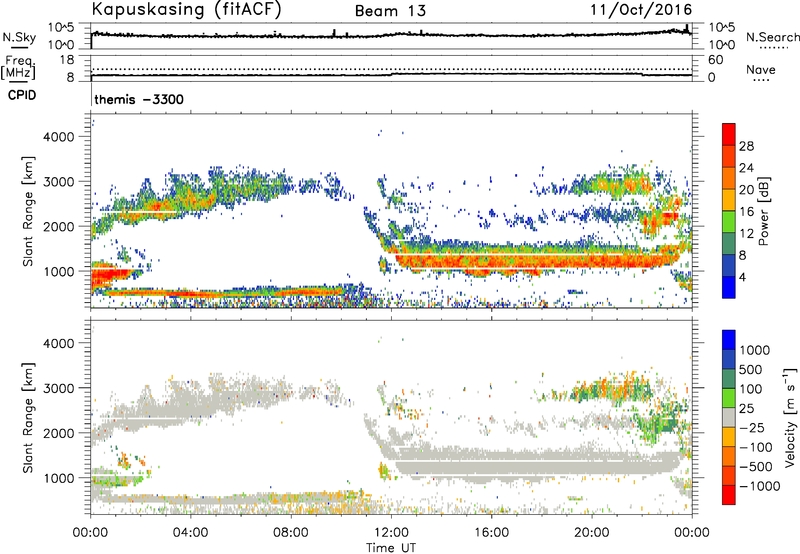Select the 08:00 time axis label
The width and height of the screenshot is (800, 554).
pos(290,533)
